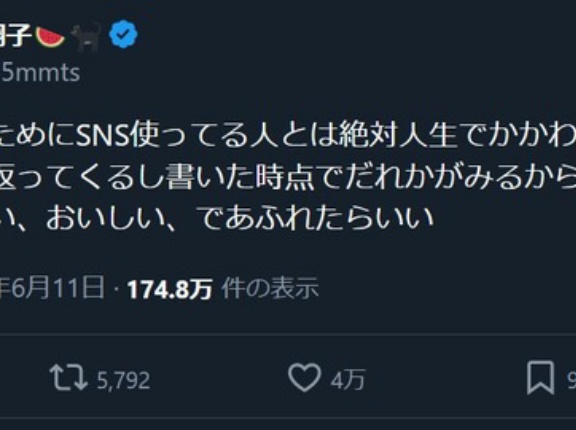Open the profile via the 5mmts handle
Screen dimensions: 576x430
click(40, 73)
